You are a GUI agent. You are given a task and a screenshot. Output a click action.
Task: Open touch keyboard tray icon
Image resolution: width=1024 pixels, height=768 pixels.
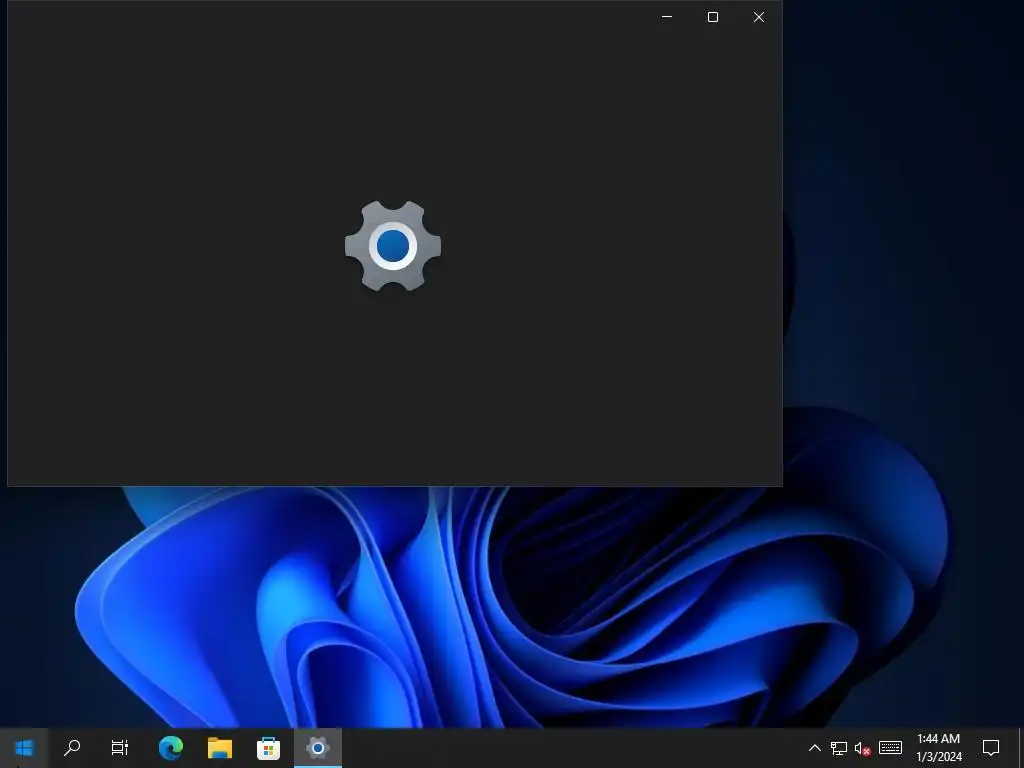[890, 748]
